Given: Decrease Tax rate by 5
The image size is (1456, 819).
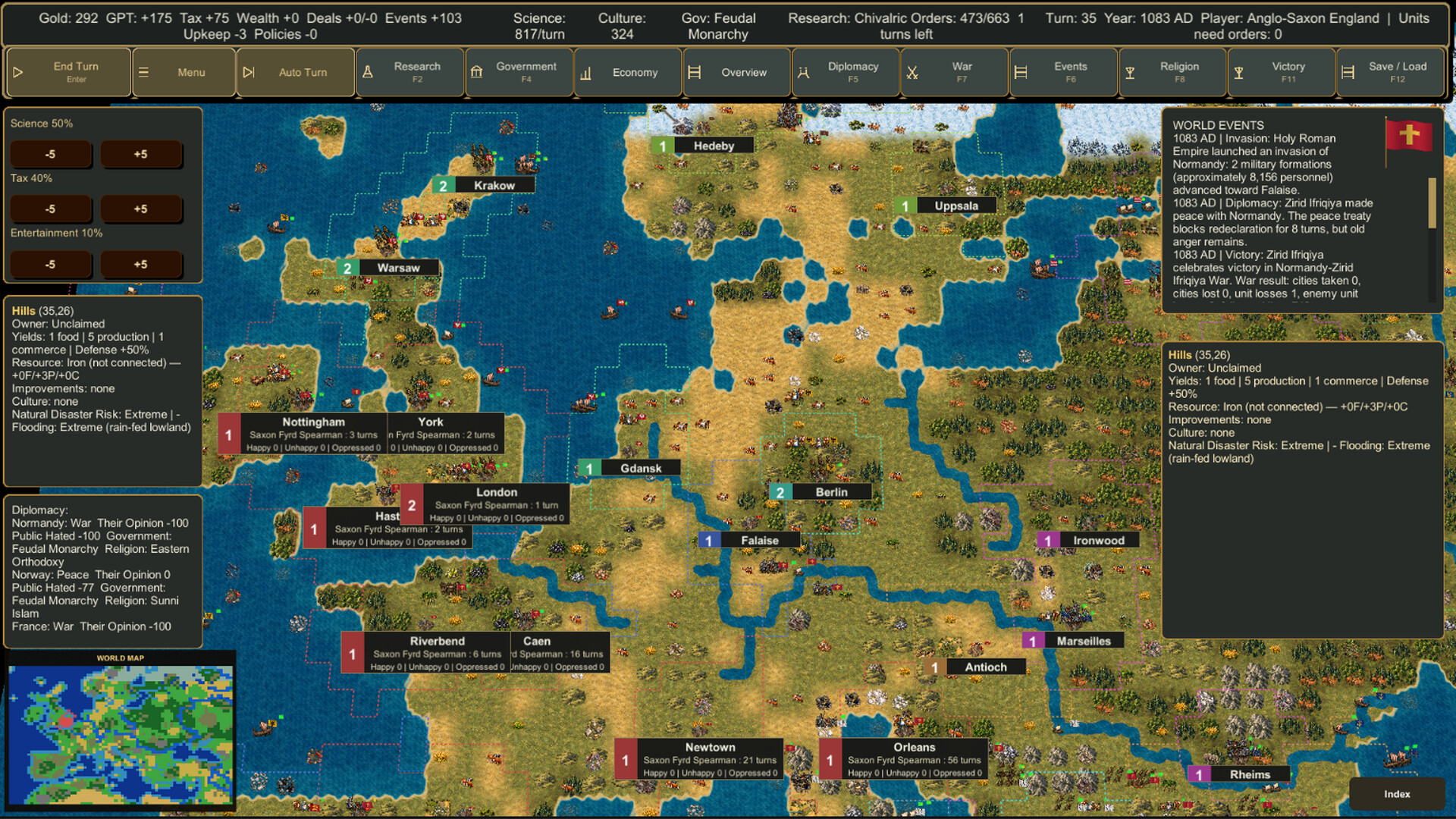Looking at the screenshot, I should pyautogui.click(x=51, y=209).
